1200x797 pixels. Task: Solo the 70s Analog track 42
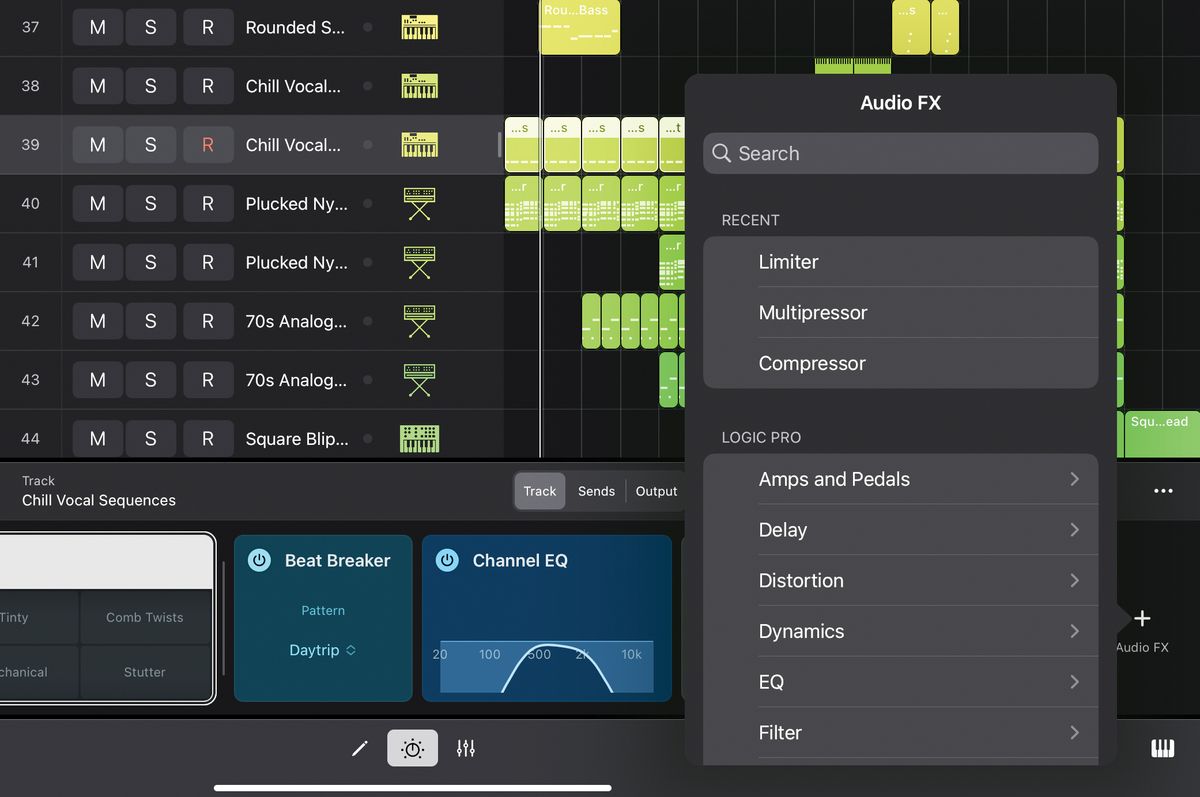click(152, 321)
